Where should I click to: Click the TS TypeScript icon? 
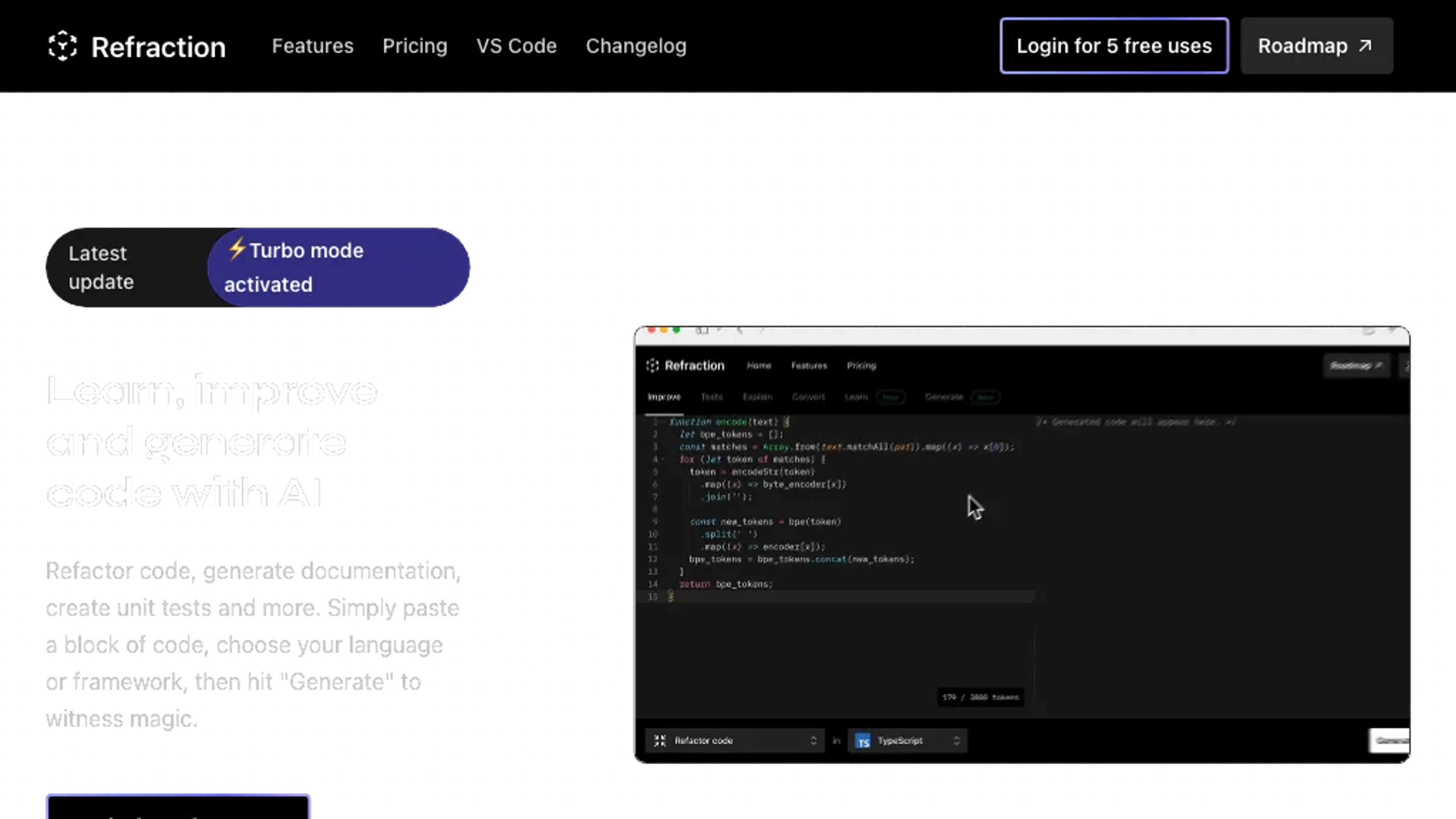coord(863,741)
